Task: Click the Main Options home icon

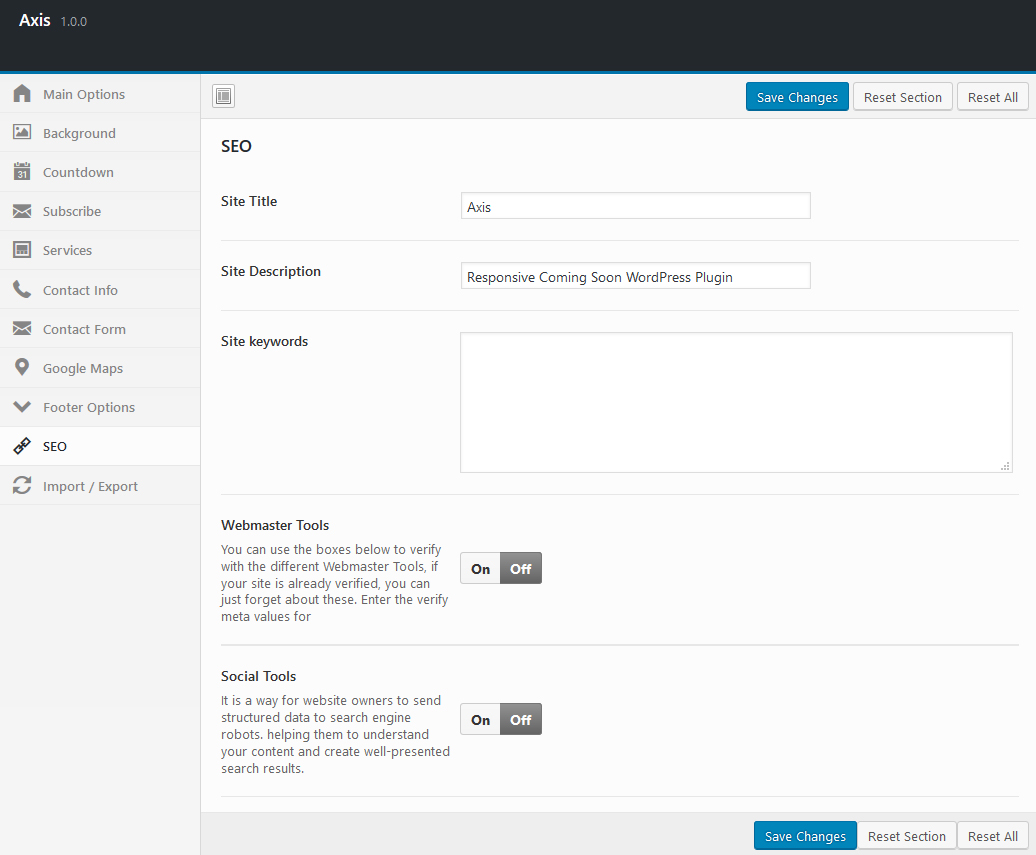Action: click(22, 94)
